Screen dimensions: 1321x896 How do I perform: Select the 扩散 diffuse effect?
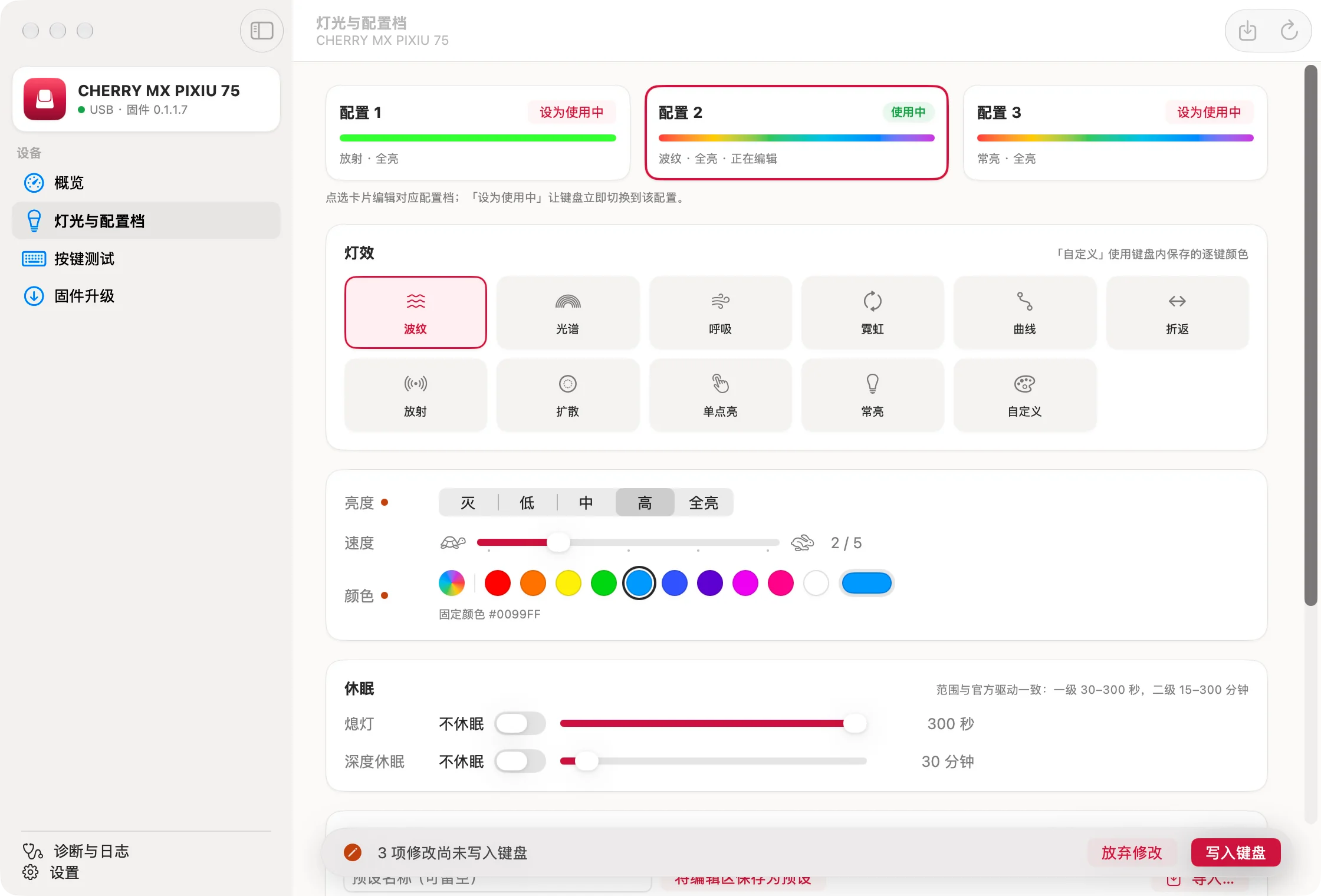point(568,395)
